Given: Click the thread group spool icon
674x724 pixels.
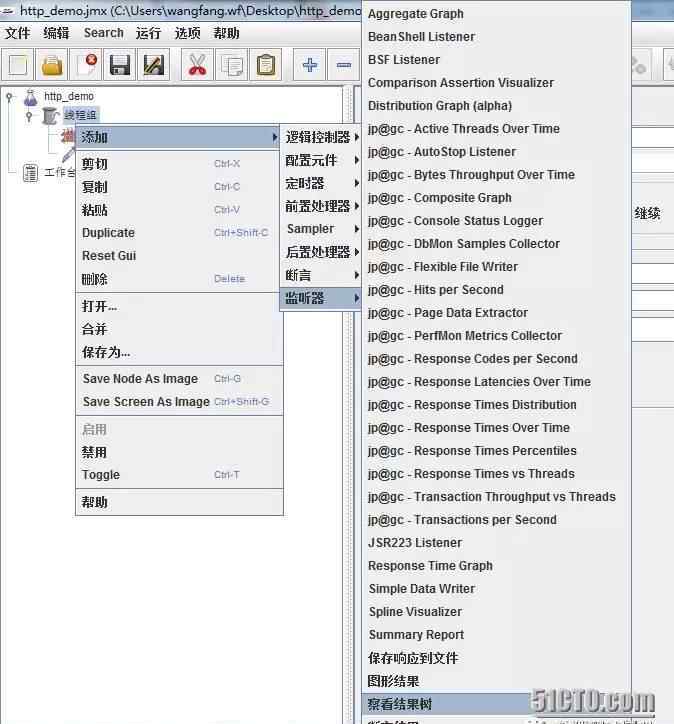Looking at the screenshot, I should point(50,115).
